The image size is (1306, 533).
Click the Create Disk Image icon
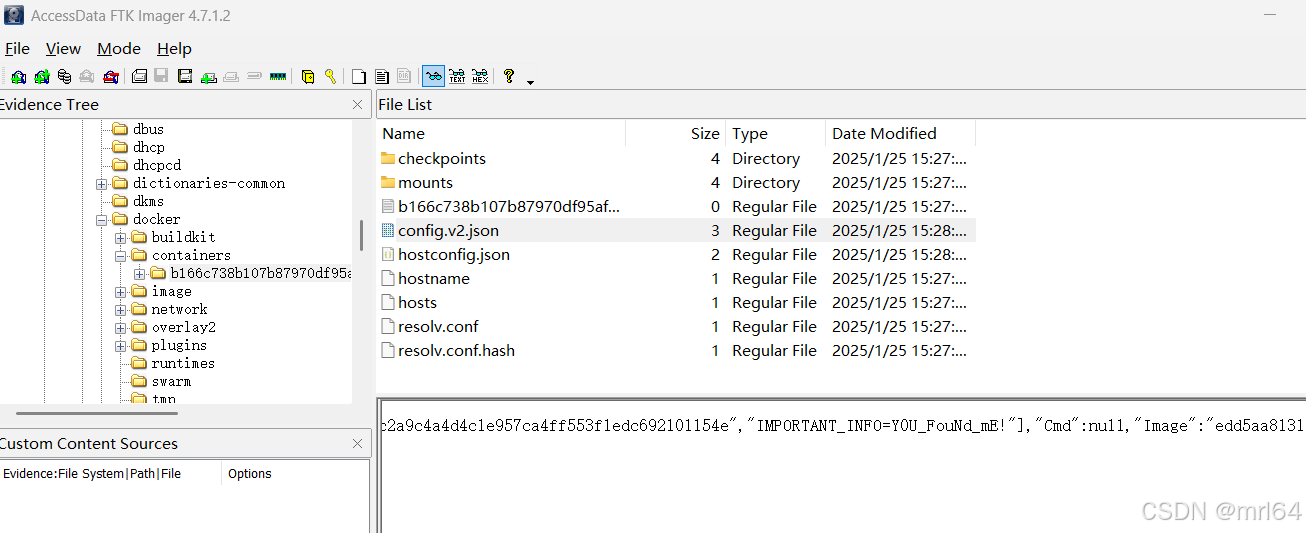139,76
